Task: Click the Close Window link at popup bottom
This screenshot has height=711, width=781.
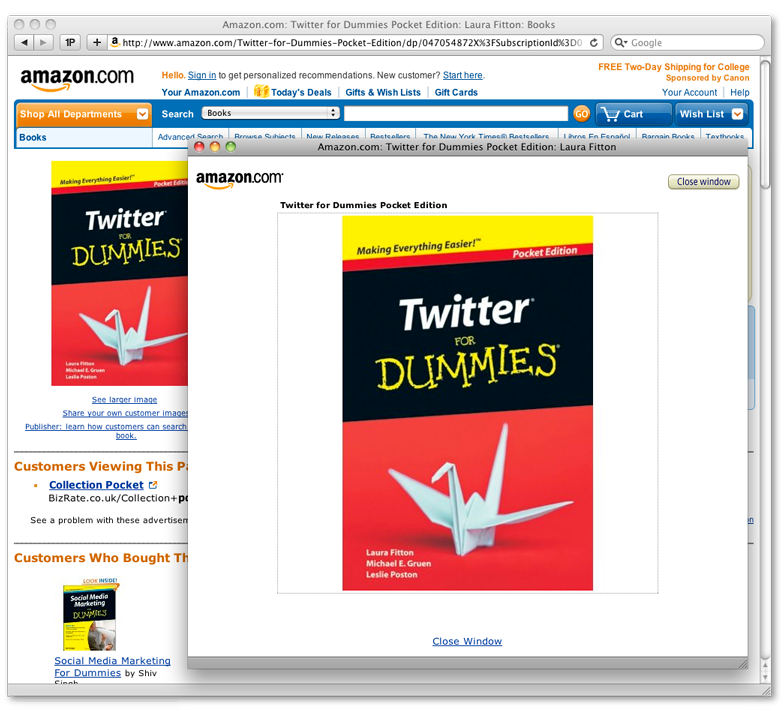Action: (467, 641)
